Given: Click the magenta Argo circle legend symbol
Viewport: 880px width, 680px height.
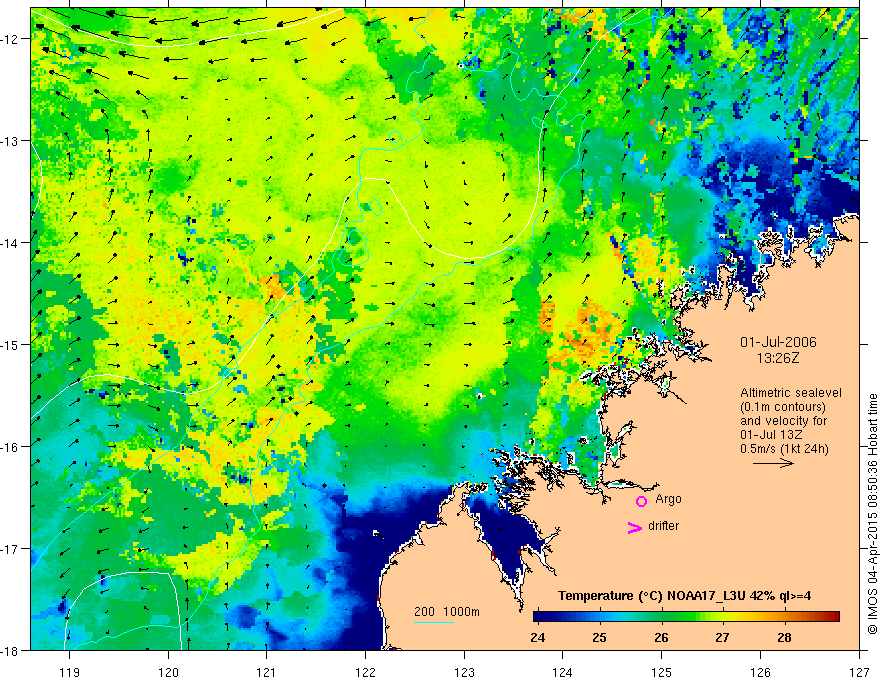Looking at the screenshot, I should (641, 501).
